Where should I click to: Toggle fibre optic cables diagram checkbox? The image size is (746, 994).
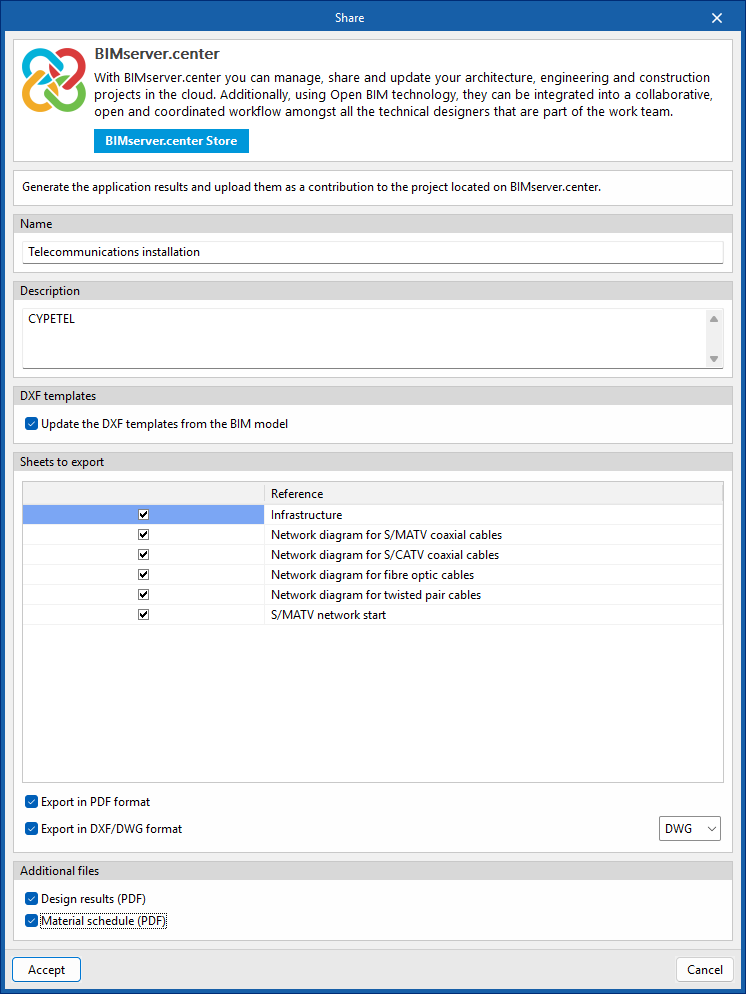pos(144,575)
